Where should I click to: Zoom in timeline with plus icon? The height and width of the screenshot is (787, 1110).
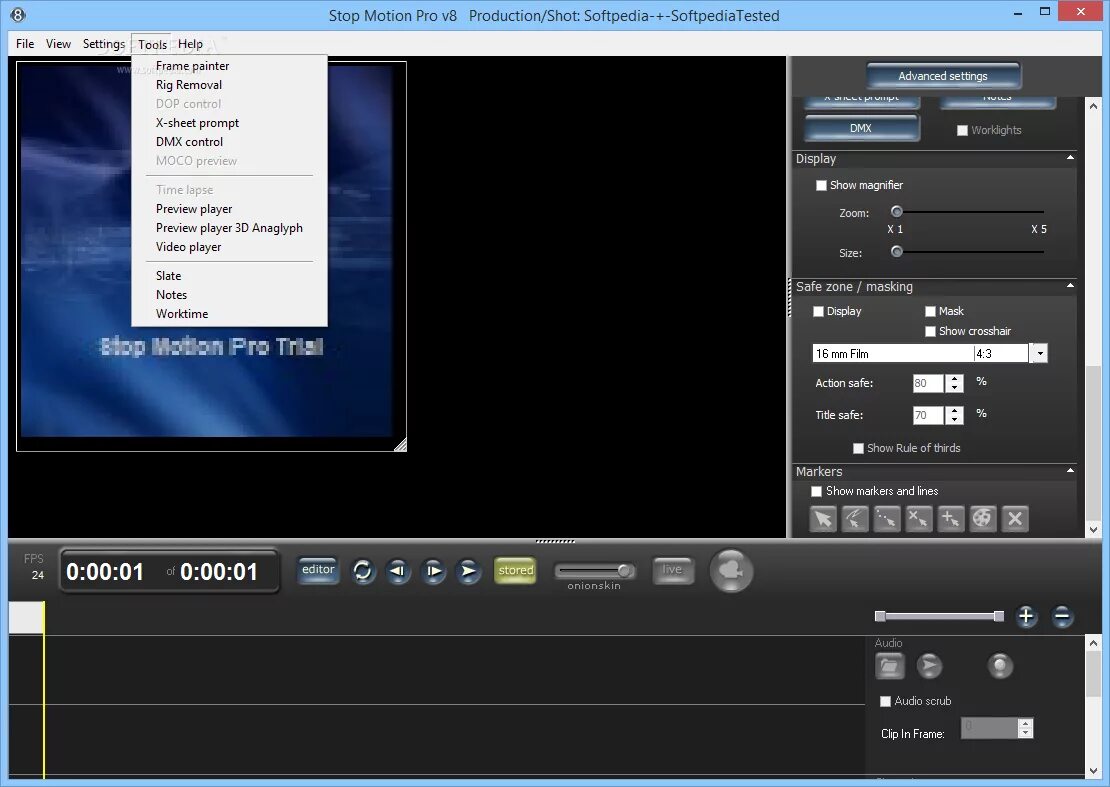(1026, 616)
